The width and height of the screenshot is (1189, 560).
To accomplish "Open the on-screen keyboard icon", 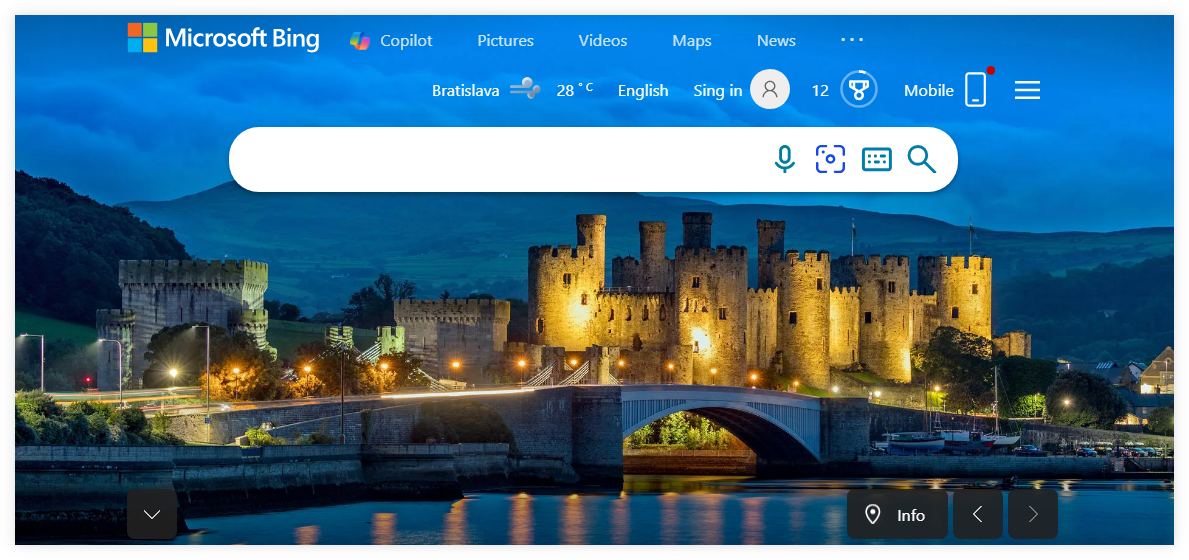I will click(876, 159).
